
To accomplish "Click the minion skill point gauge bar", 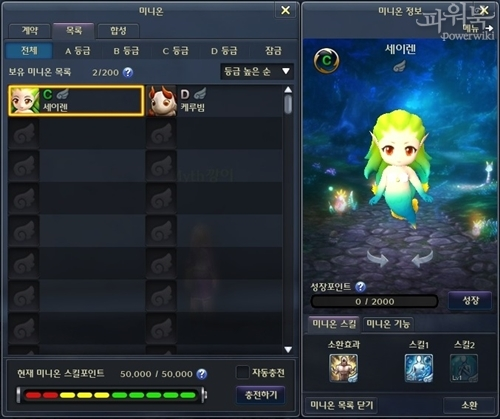I will (x=111, y=395).
